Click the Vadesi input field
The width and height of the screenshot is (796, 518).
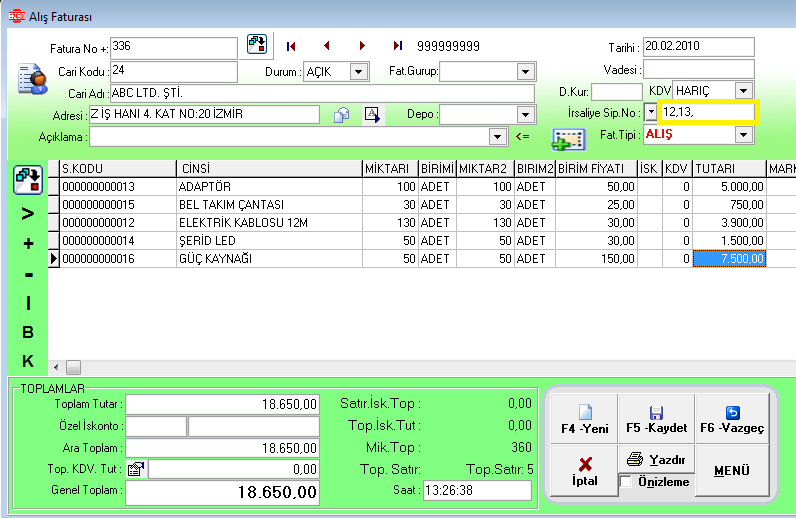click(x=697, y=69)
